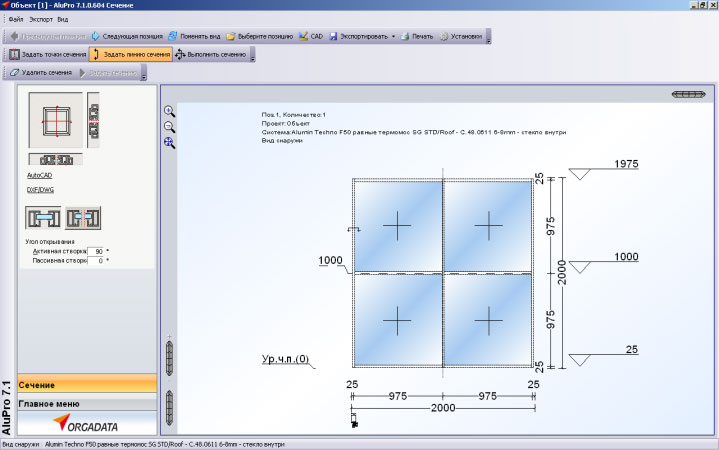Viewport: 719px width, 450px height.
Task: Click the zoom-to-fit magnifier icon
Action: 169,143
